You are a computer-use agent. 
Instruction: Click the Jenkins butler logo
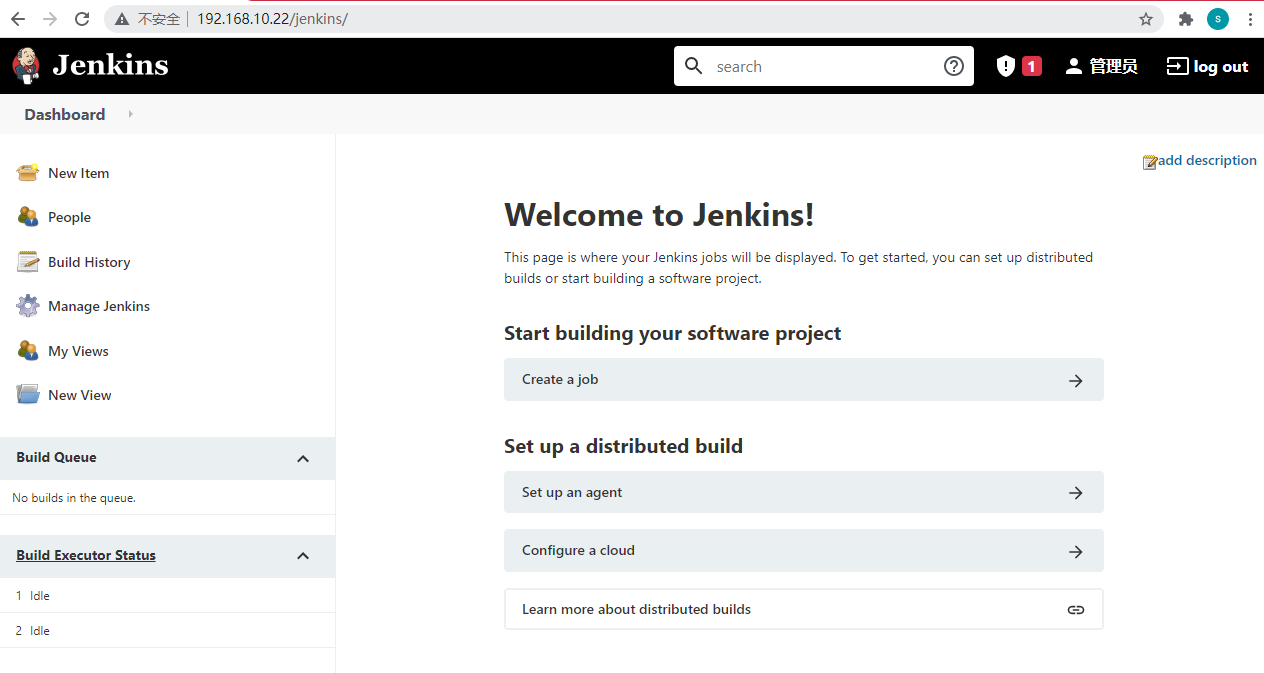click(x=27, y=66)
